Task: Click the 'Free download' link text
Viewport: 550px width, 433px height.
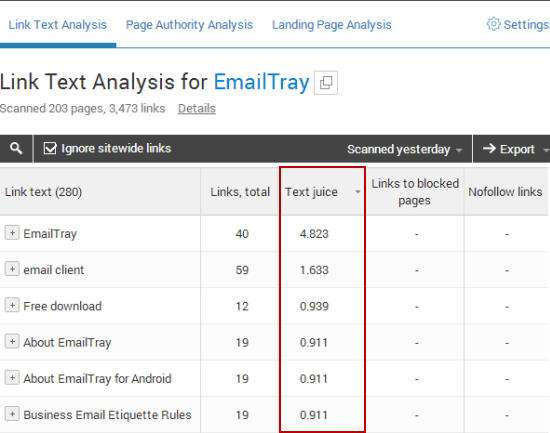Action: pos(62,306)
